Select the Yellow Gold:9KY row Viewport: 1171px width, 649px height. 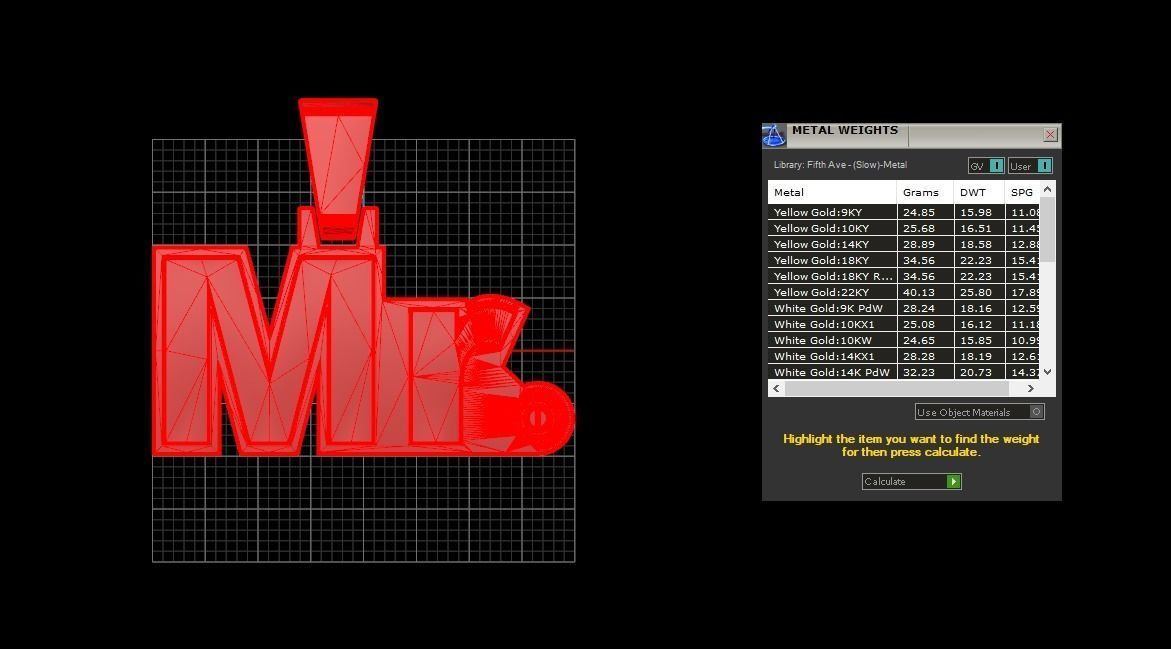click(904, 212)
